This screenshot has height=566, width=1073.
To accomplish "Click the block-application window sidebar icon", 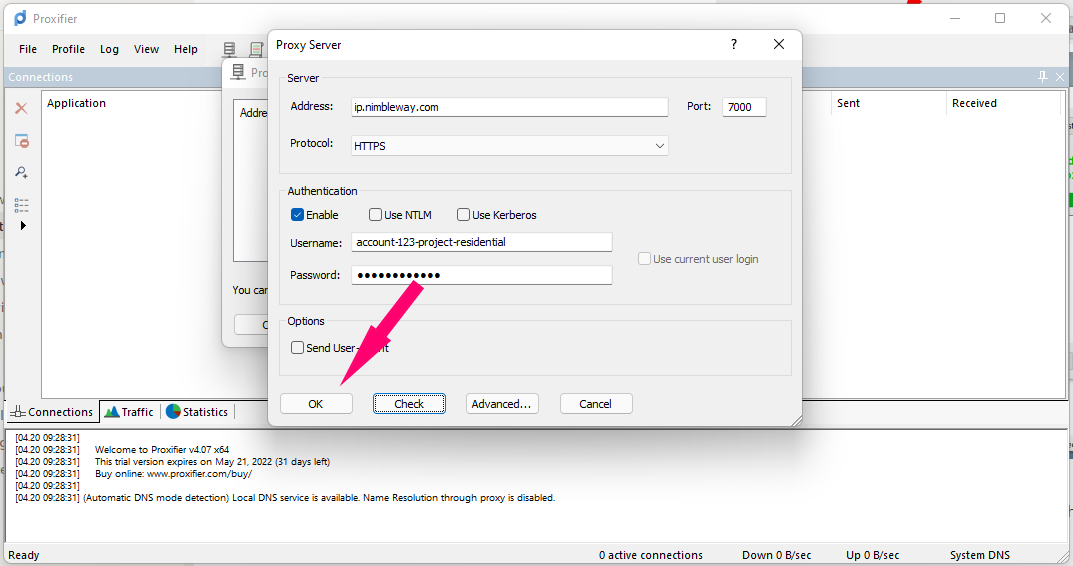I will tap(21, 140).
